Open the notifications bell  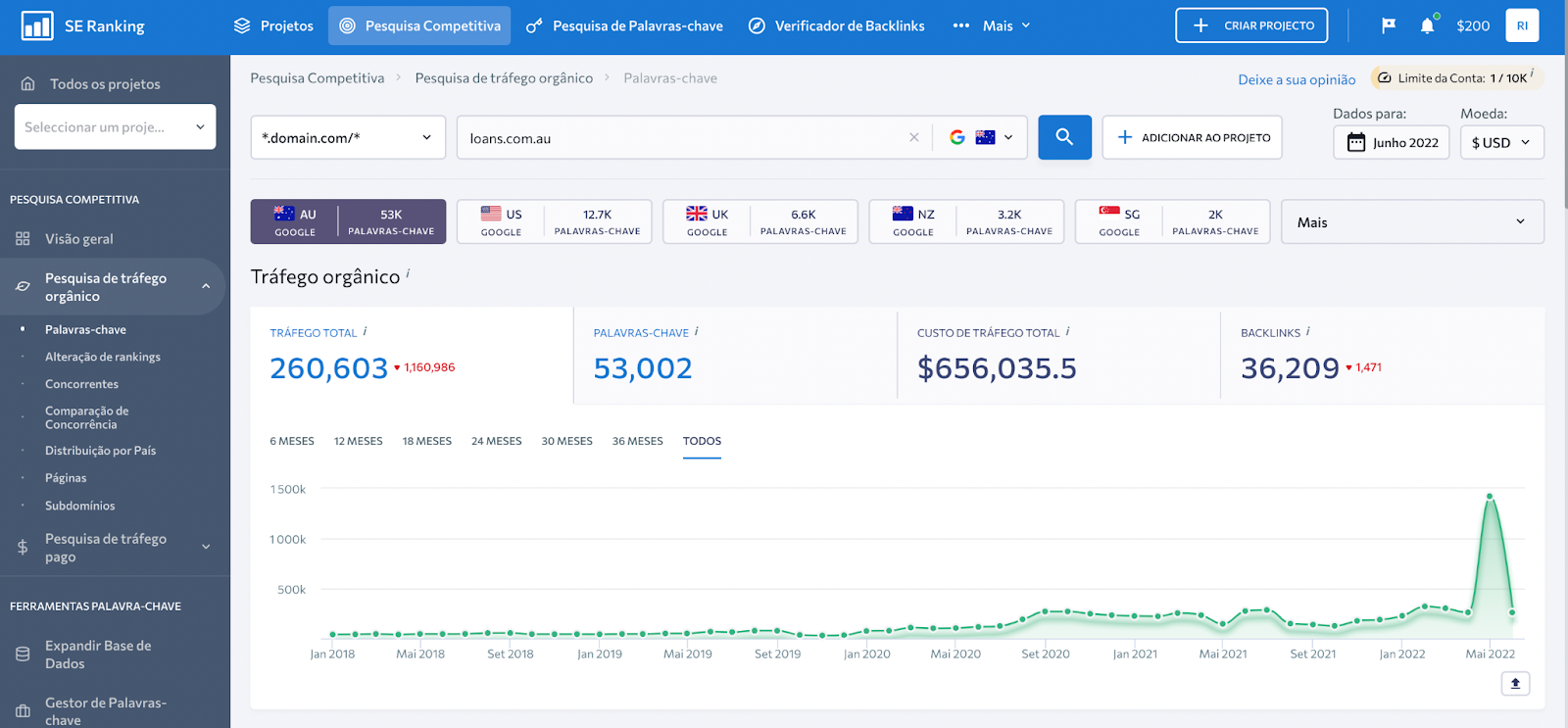pyautogui.click(x=1428, y=25)
